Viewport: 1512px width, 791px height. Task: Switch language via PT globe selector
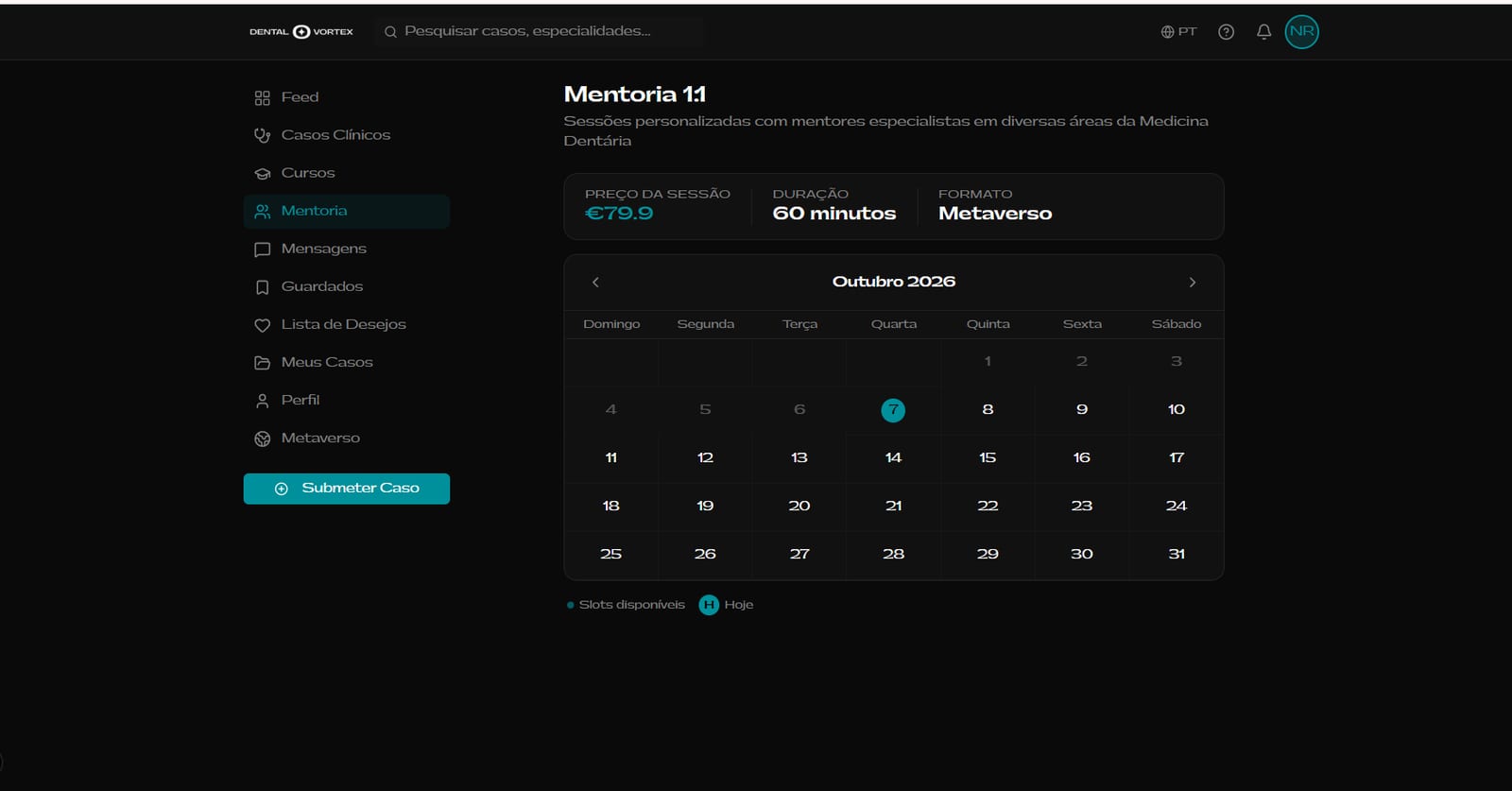click(1178, 31)
